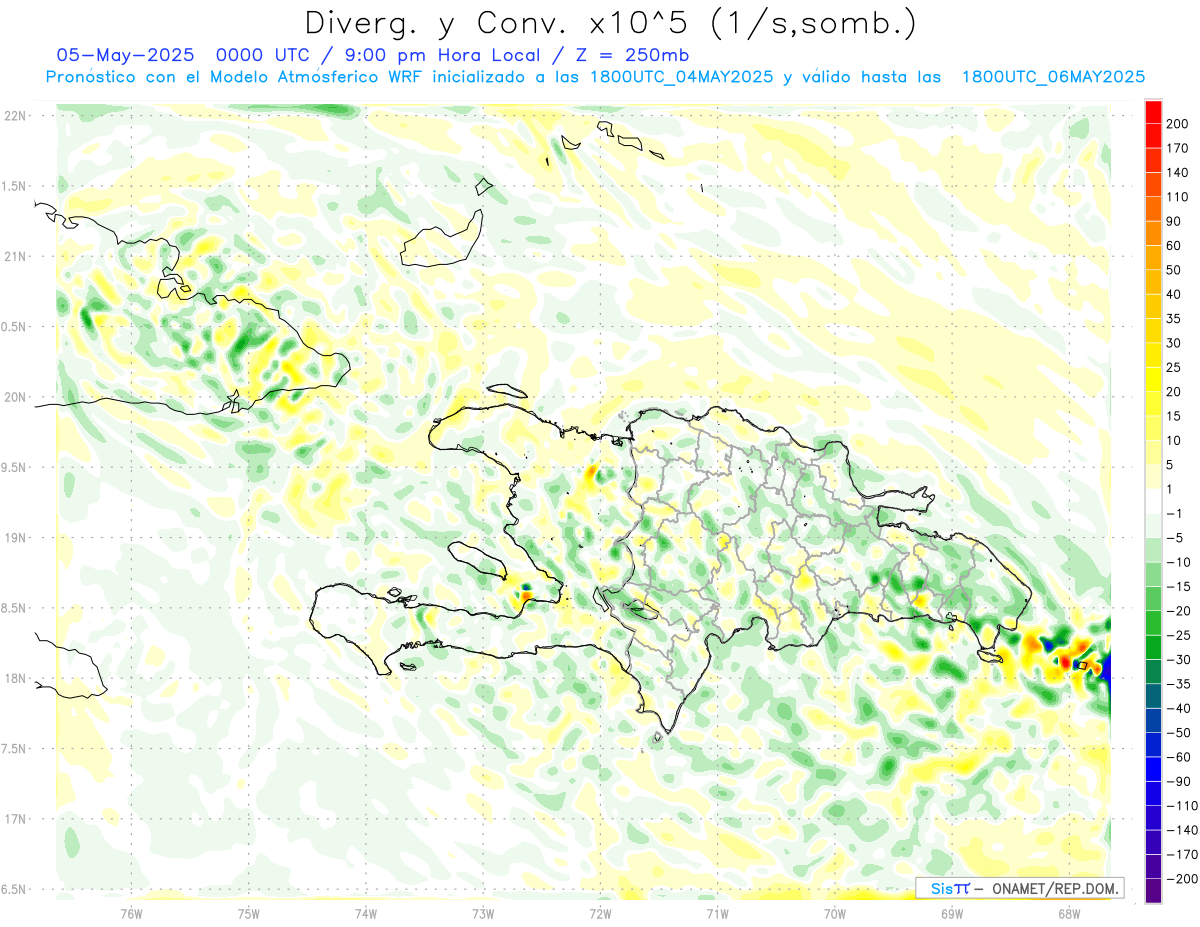
Task: Click the '73W' longitude label
Action: click(483, 912)
